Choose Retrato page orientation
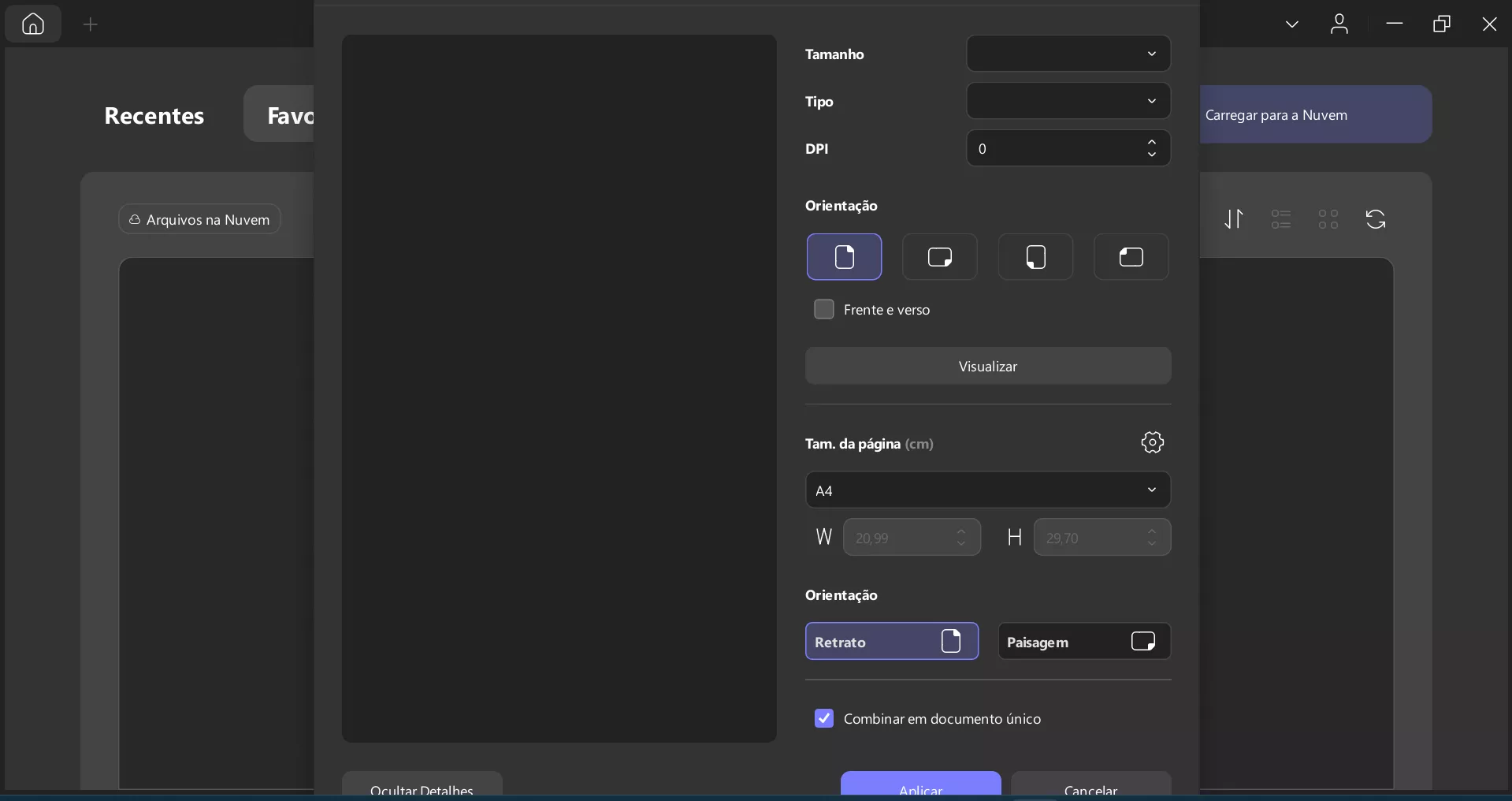The image size is (1512, 801). coord(892,641)
